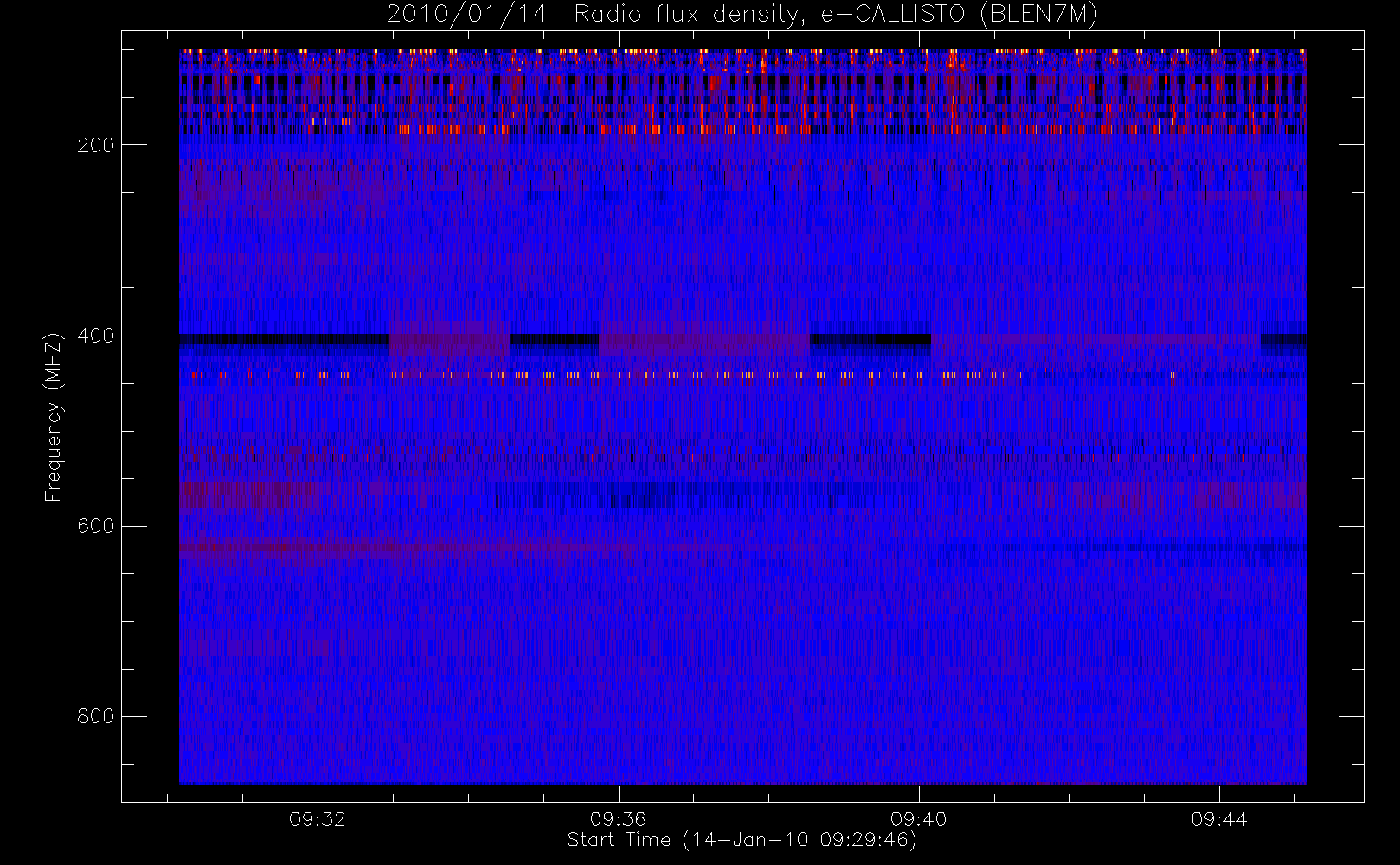The width and height of the screenshot is (1400, 865).
Task: Click the 400 MHz frequency axis label
Action: 95,336
